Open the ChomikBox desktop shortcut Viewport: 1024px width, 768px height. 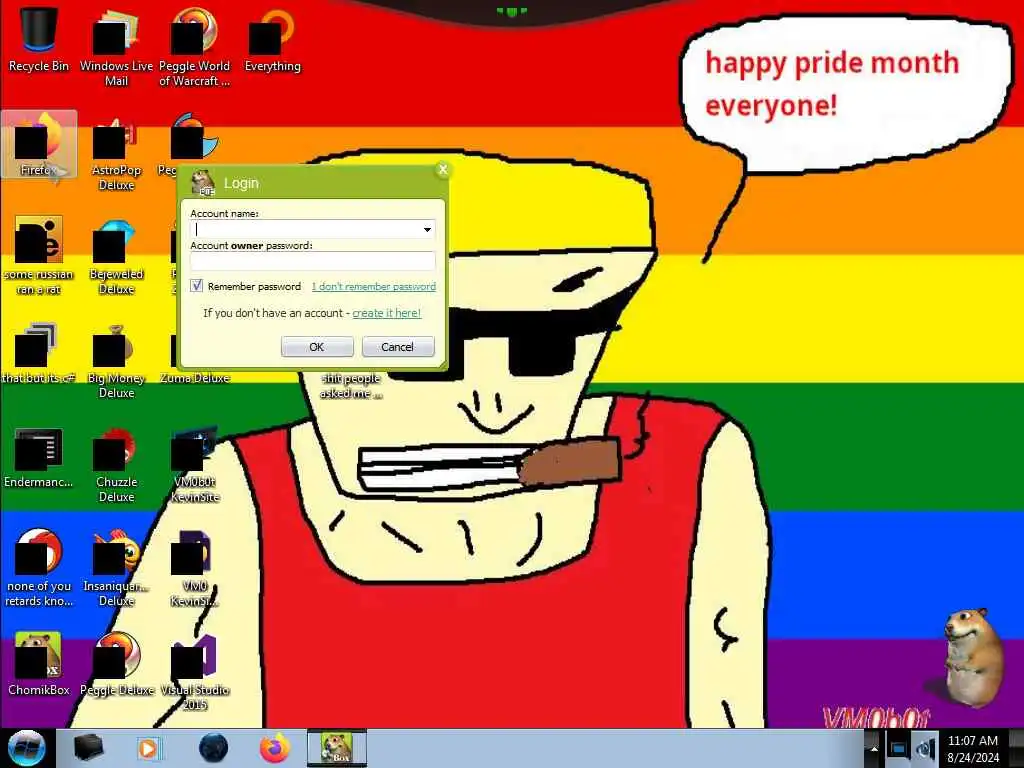39,665
